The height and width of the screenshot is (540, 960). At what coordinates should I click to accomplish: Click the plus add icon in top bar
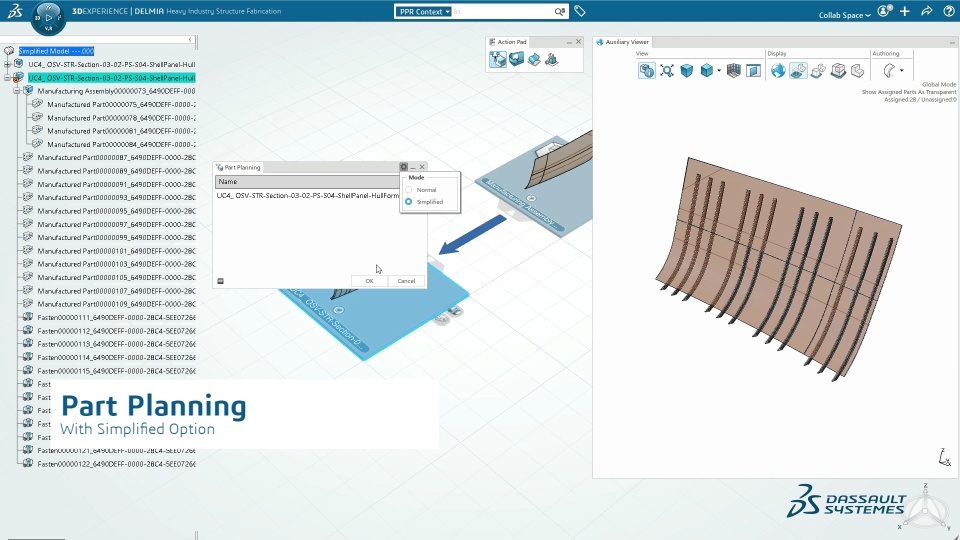(x=905, y=11)
